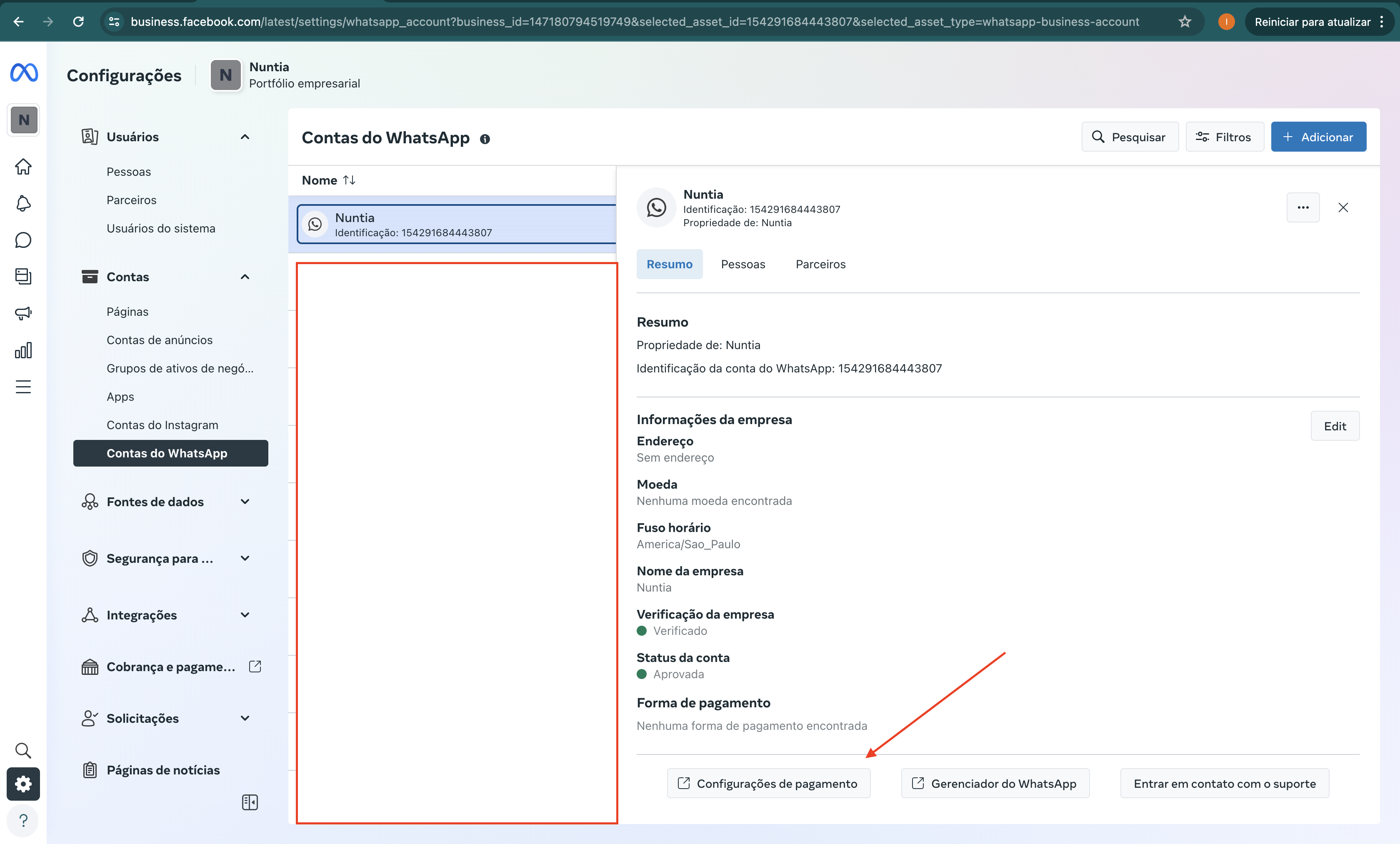Click the N business avatar in left rail

[x=24, y=120]
